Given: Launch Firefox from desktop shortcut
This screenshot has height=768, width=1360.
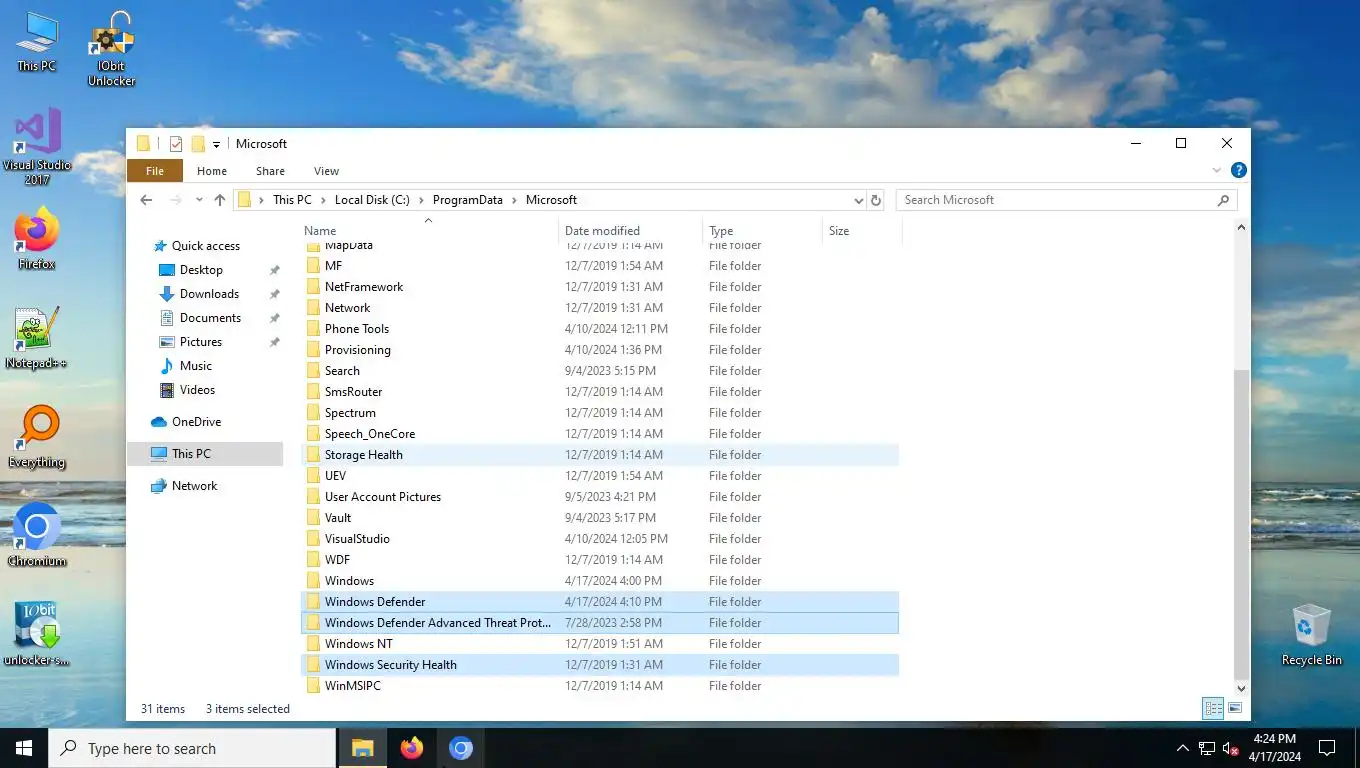Looking at the screenshot, I should coord(37,239).
